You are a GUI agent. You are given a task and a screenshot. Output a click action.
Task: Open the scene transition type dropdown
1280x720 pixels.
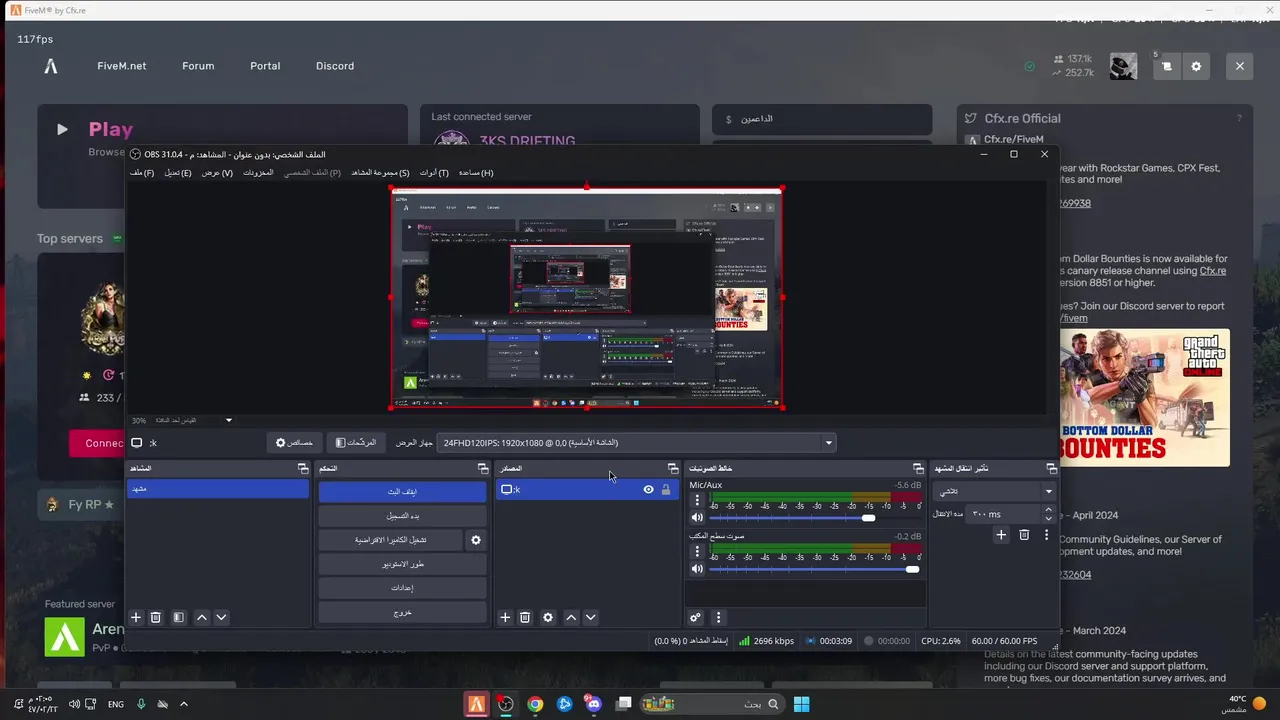click(x=994, y=491)
